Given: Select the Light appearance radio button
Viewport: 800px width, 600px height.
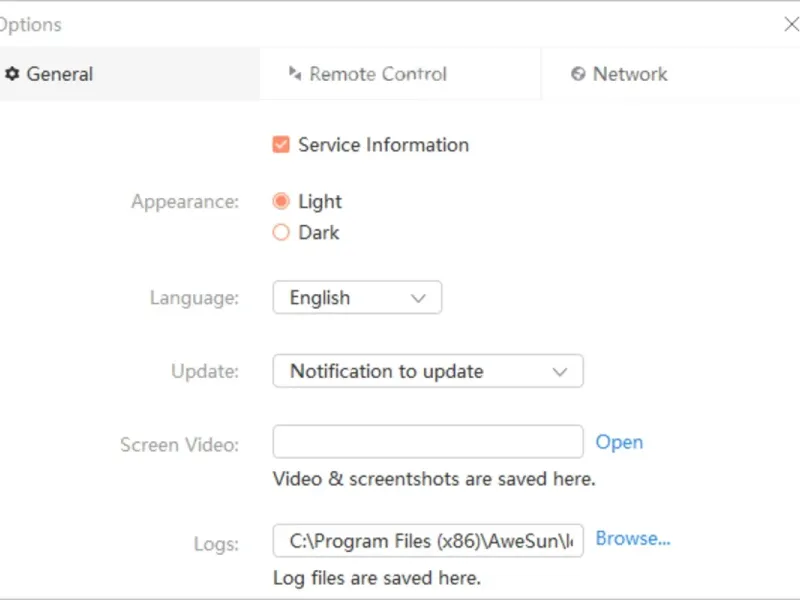Looking at the screenshot, I should 281,202.
